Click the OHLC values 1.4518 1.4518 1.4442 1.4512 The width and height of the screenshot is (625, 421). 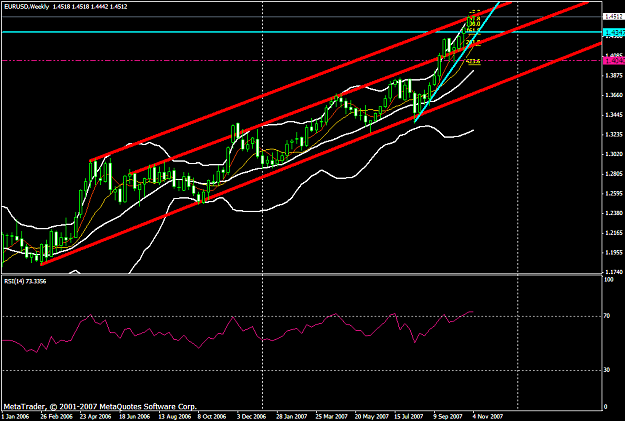pyautogui.click(x=90, y=7)
